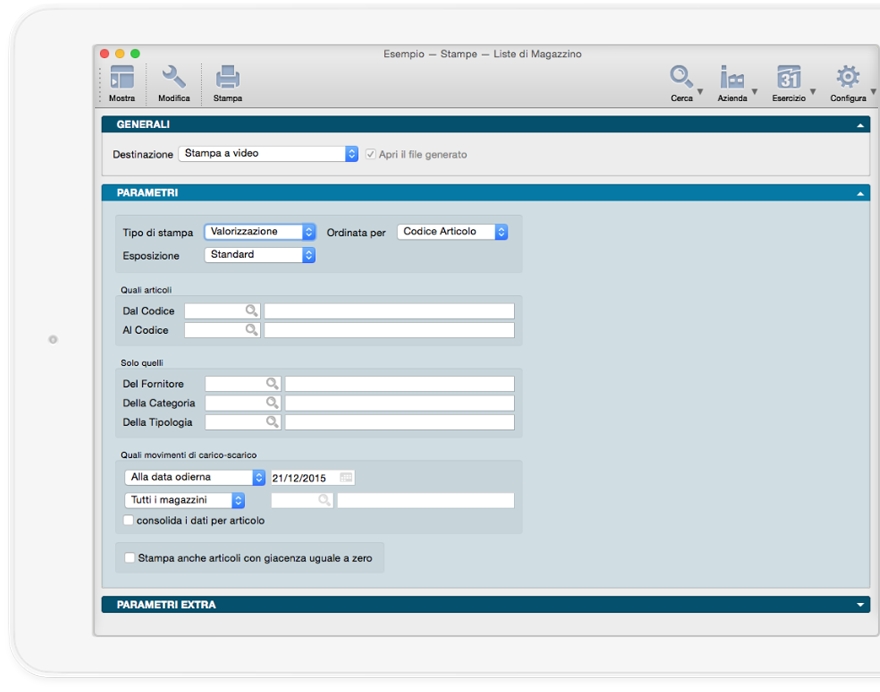Open the Ordinata per dropdown
Screen dimensions: 880x692
click(452, 232)
